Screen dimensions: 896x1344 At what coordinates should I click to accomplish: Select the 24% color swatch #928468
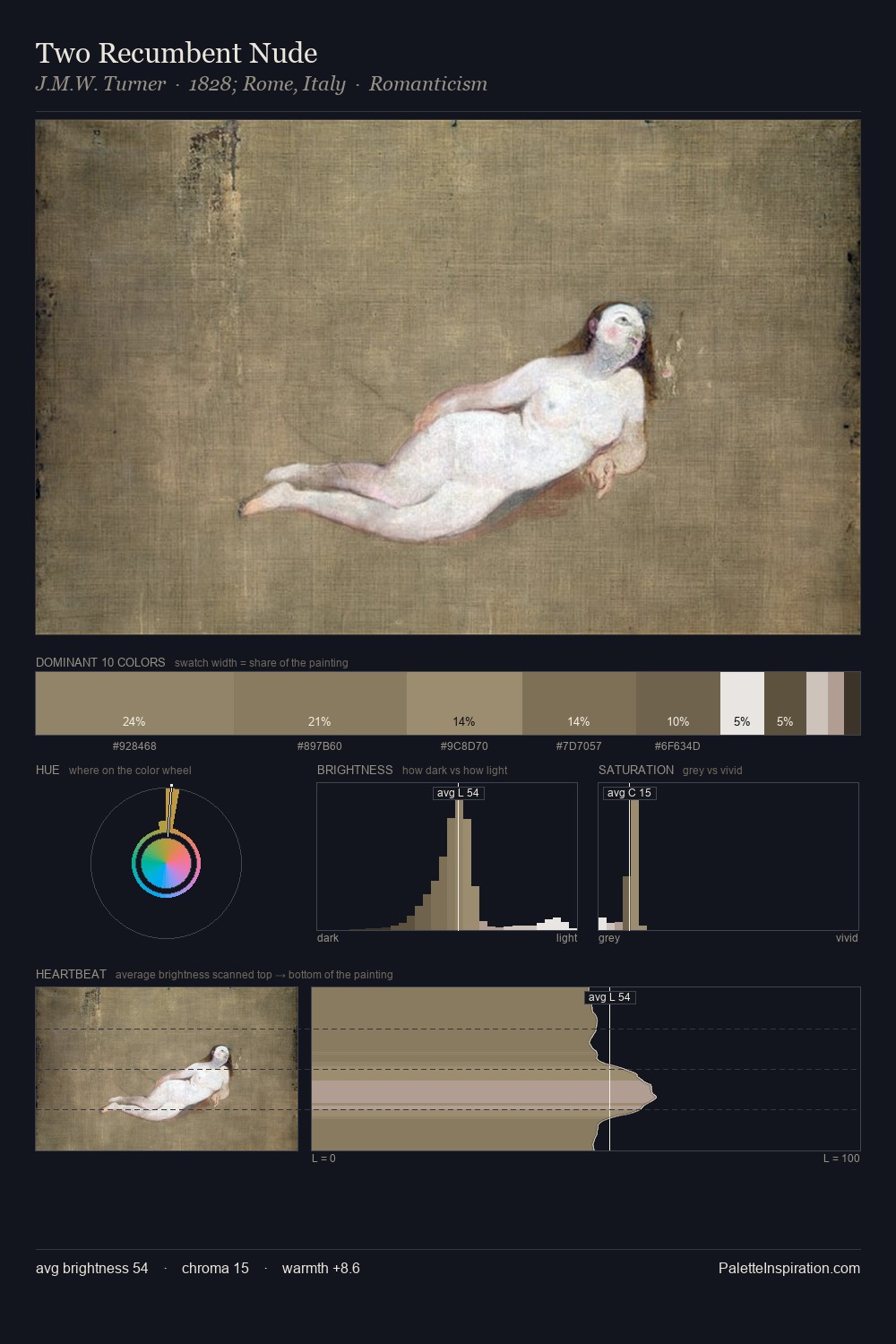(134, 703)
